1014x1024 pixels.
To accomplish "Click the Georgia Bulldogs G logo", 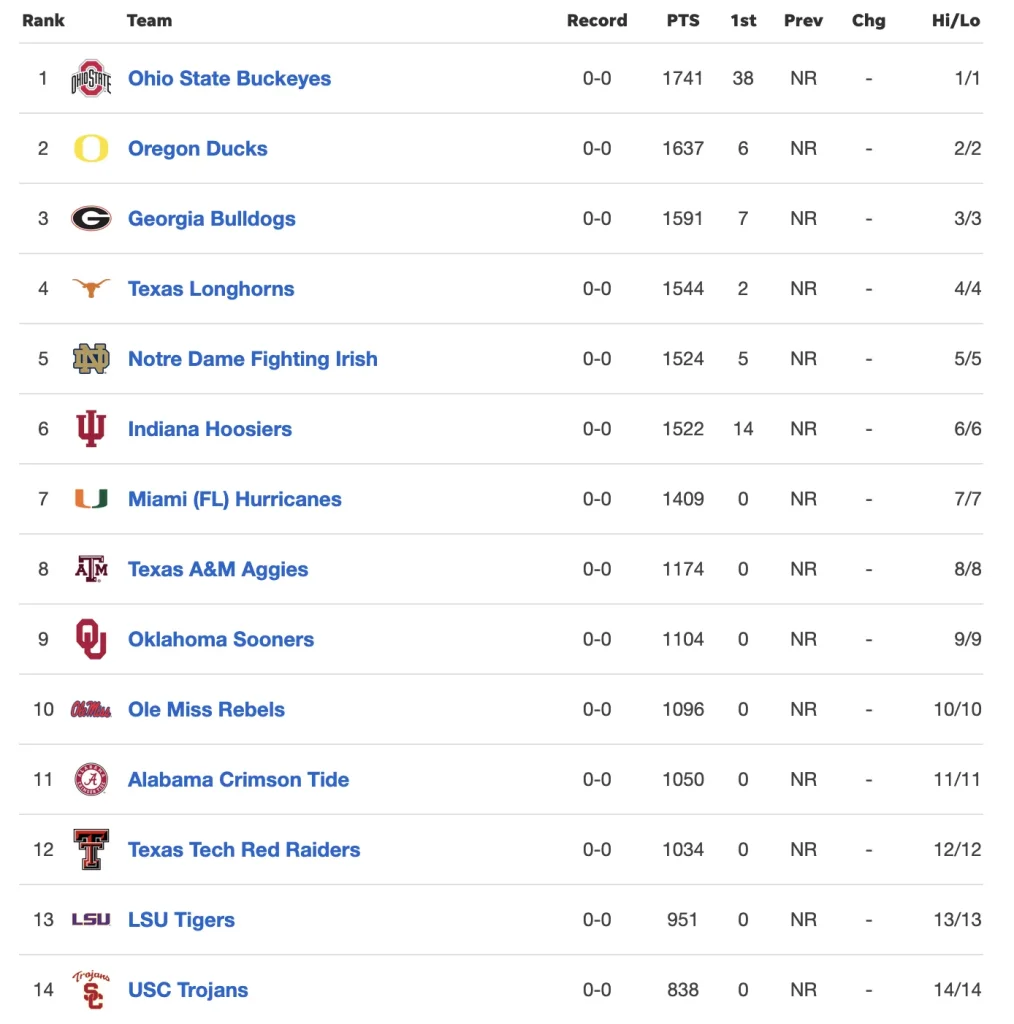I will click(x=91, y=218).
